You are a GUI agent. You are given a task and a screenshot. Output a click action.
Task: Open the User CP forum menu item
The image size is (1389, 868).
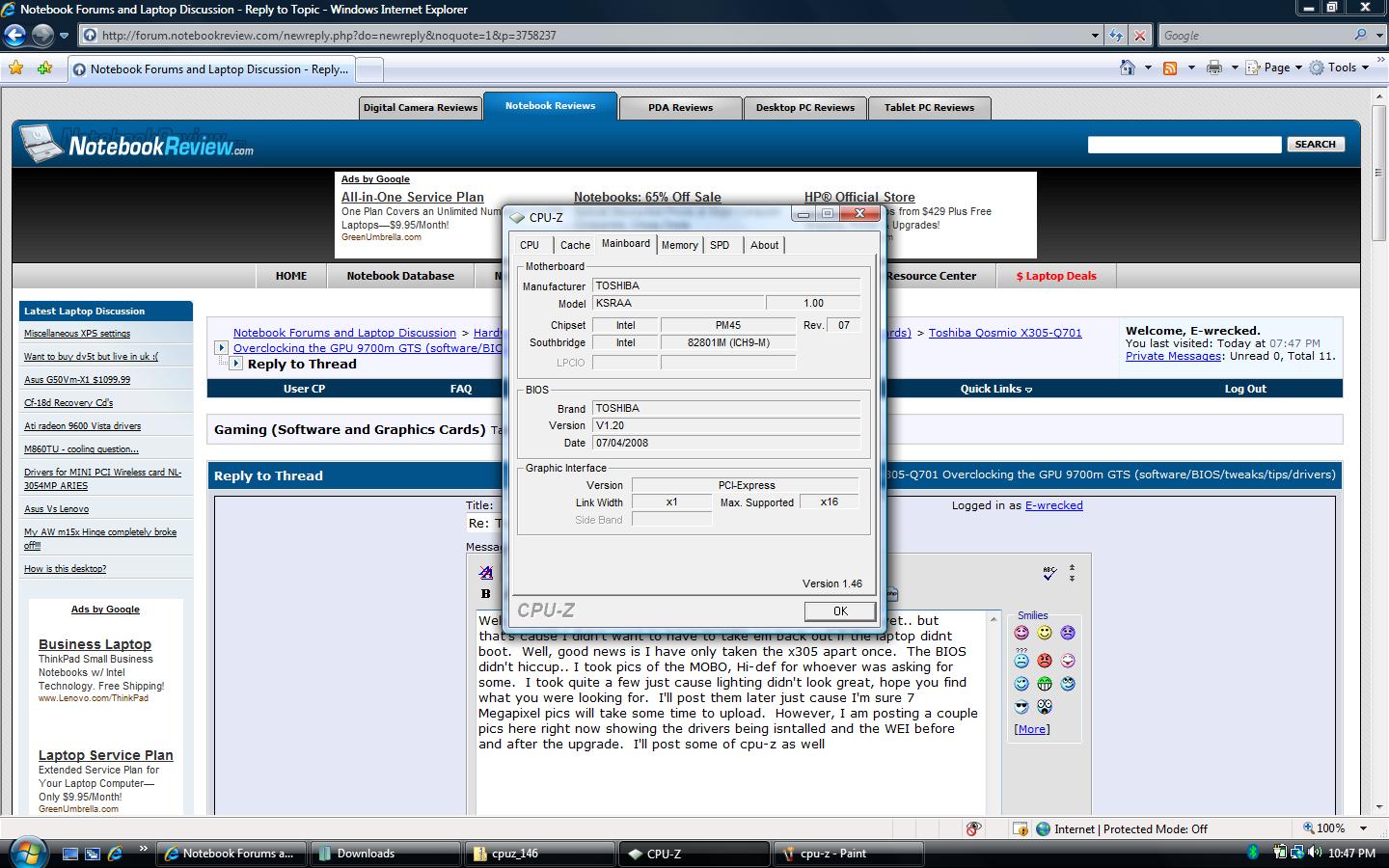[x=304, y=389]
